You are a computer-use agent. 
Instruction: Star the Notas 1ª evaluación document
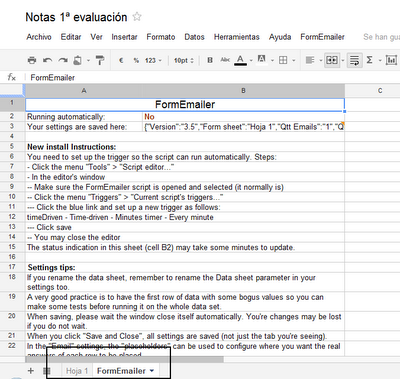pyautogui.click(x=137, y=17)
